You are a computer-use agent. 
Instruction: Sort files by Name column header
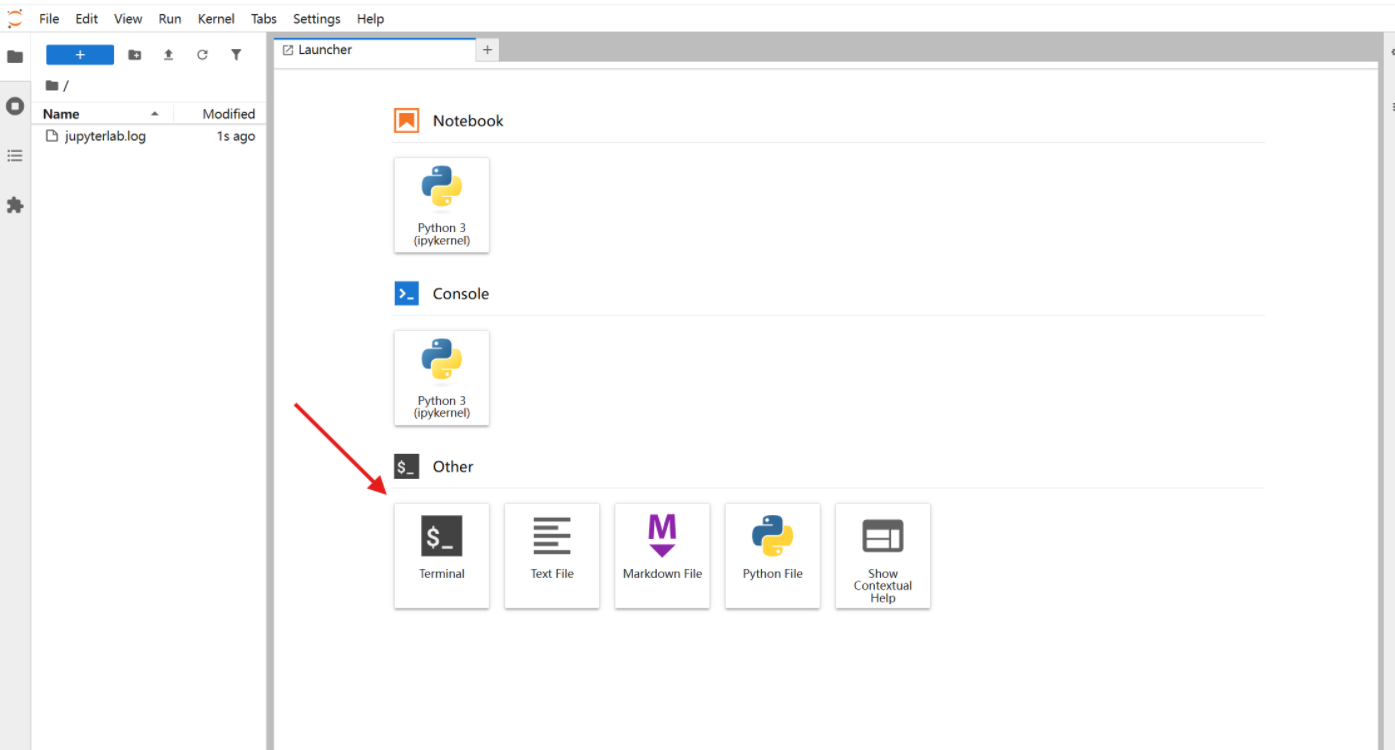(62, 114)
